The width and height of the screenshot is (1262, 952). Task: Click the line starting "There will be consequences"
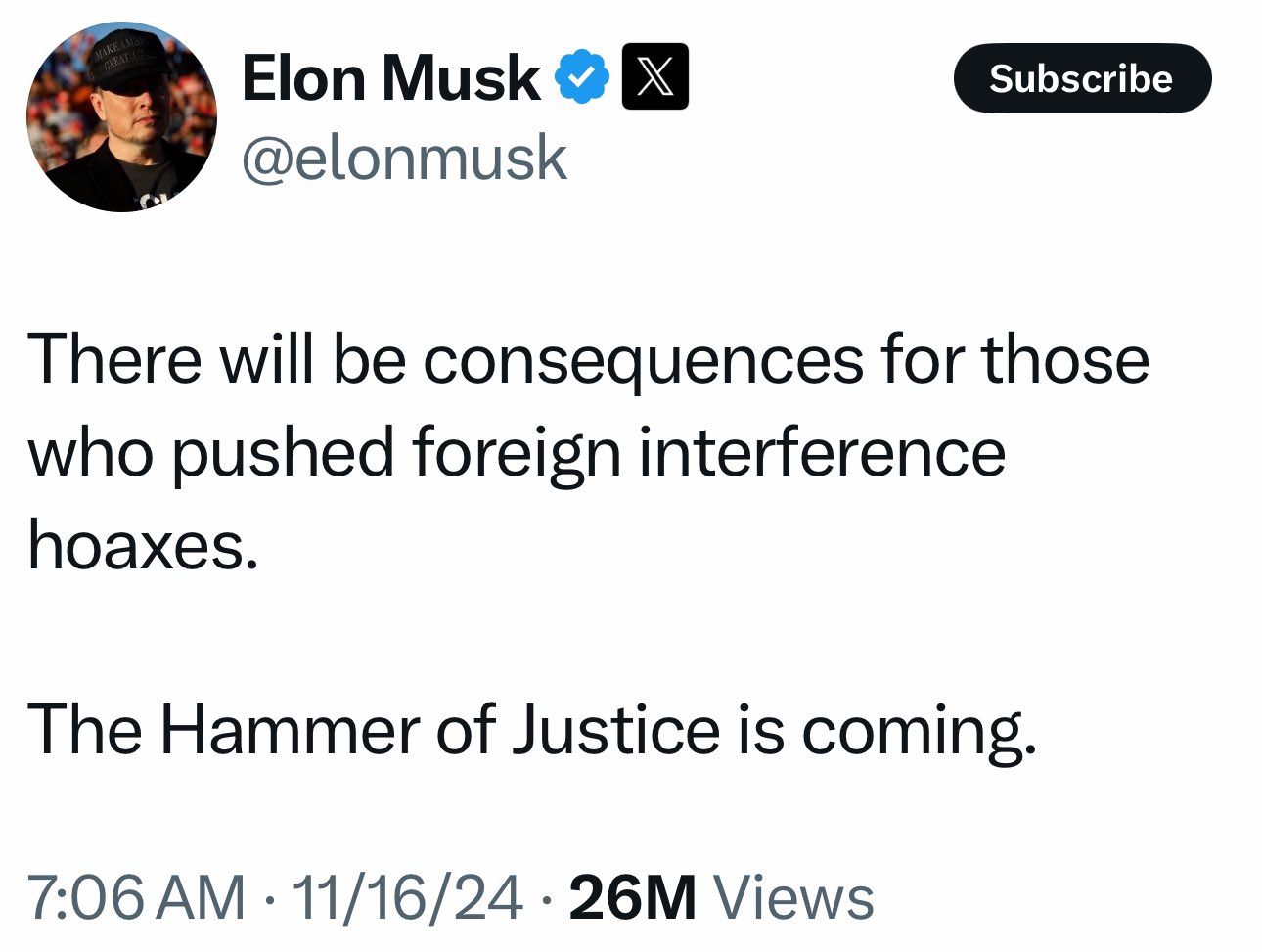point(589,359)
